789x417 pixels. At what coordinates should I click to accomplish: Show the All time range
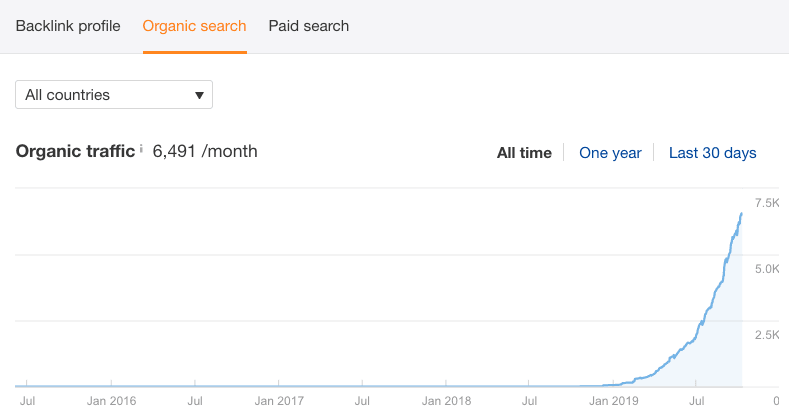click(524, 153)
